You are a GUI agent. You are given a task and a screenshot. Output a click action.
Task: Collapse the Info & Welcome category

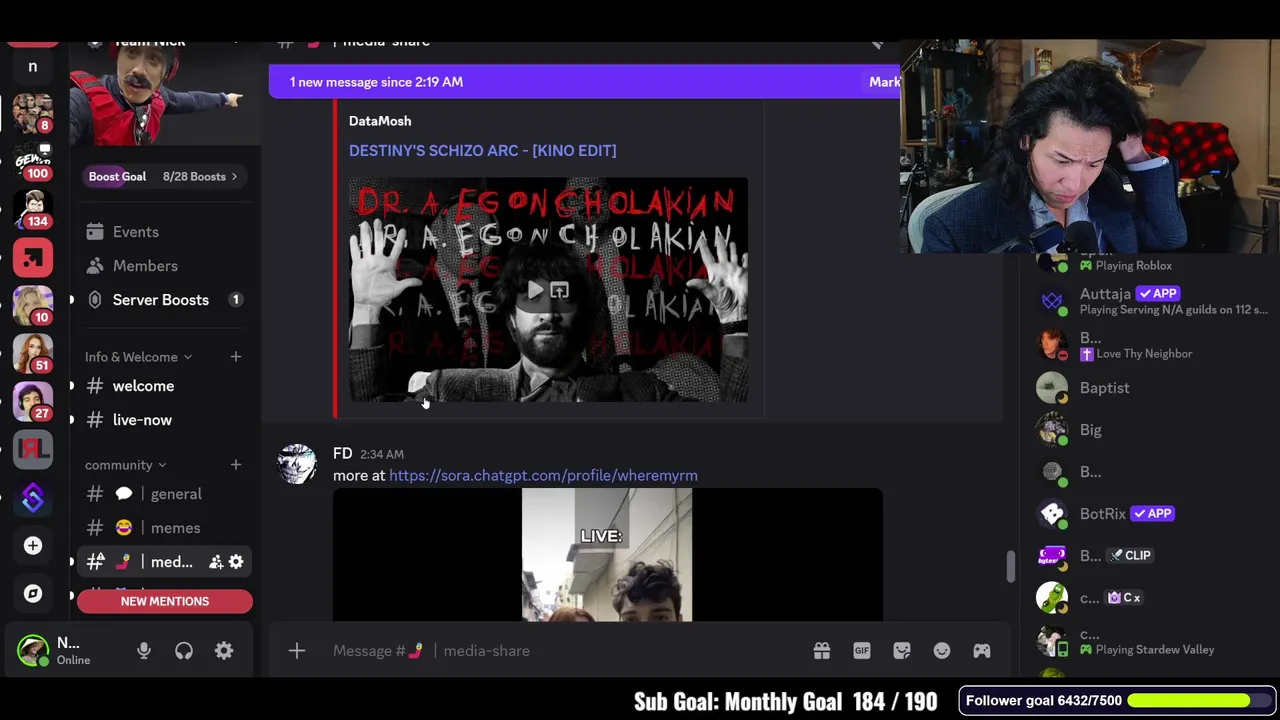click(x=138, y=357)
